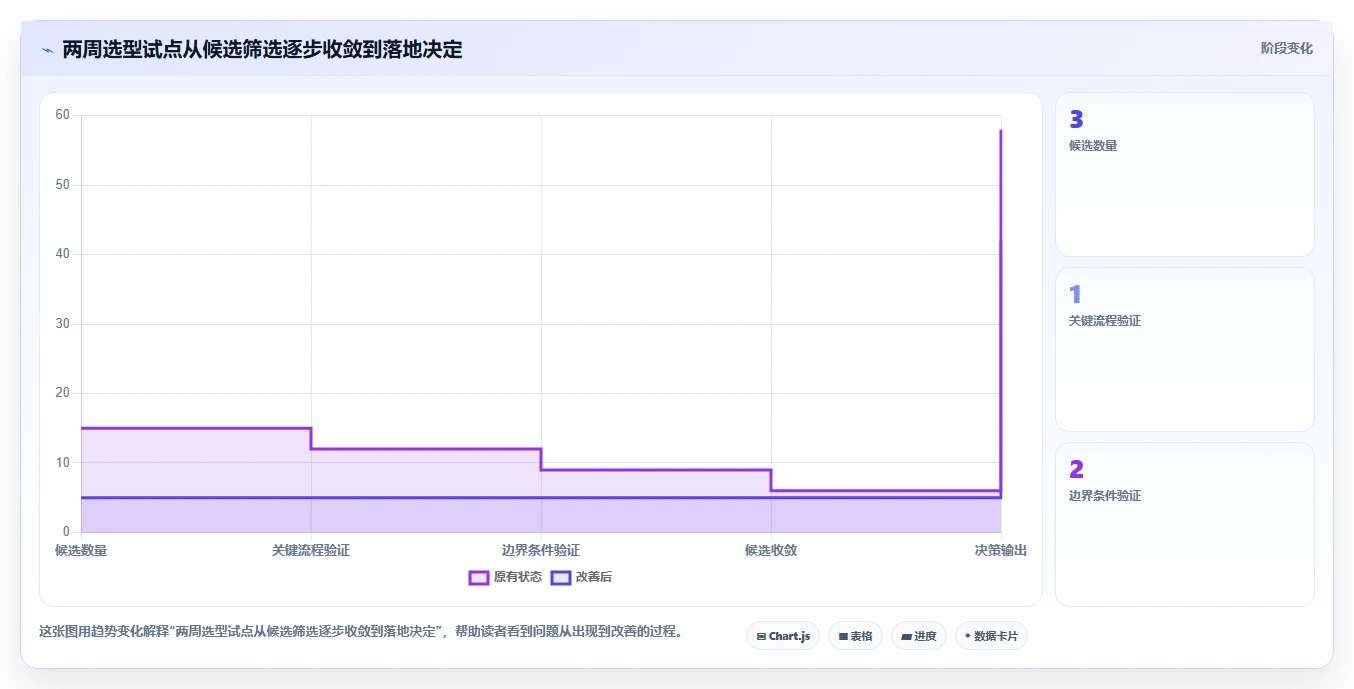Click the y-axis value 40

coord(63,254)
